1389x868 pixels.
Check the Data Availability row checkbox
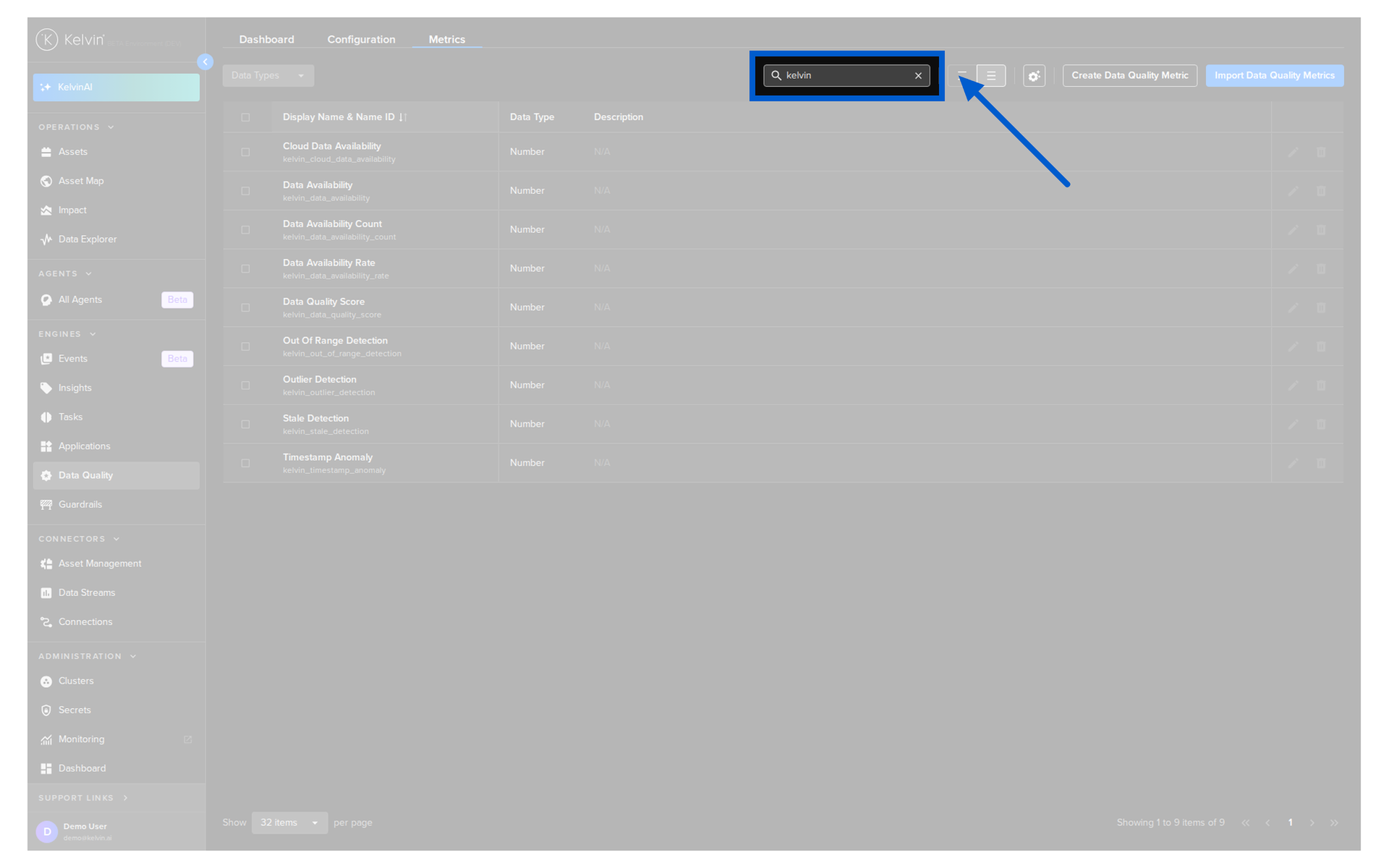point(245,191)
